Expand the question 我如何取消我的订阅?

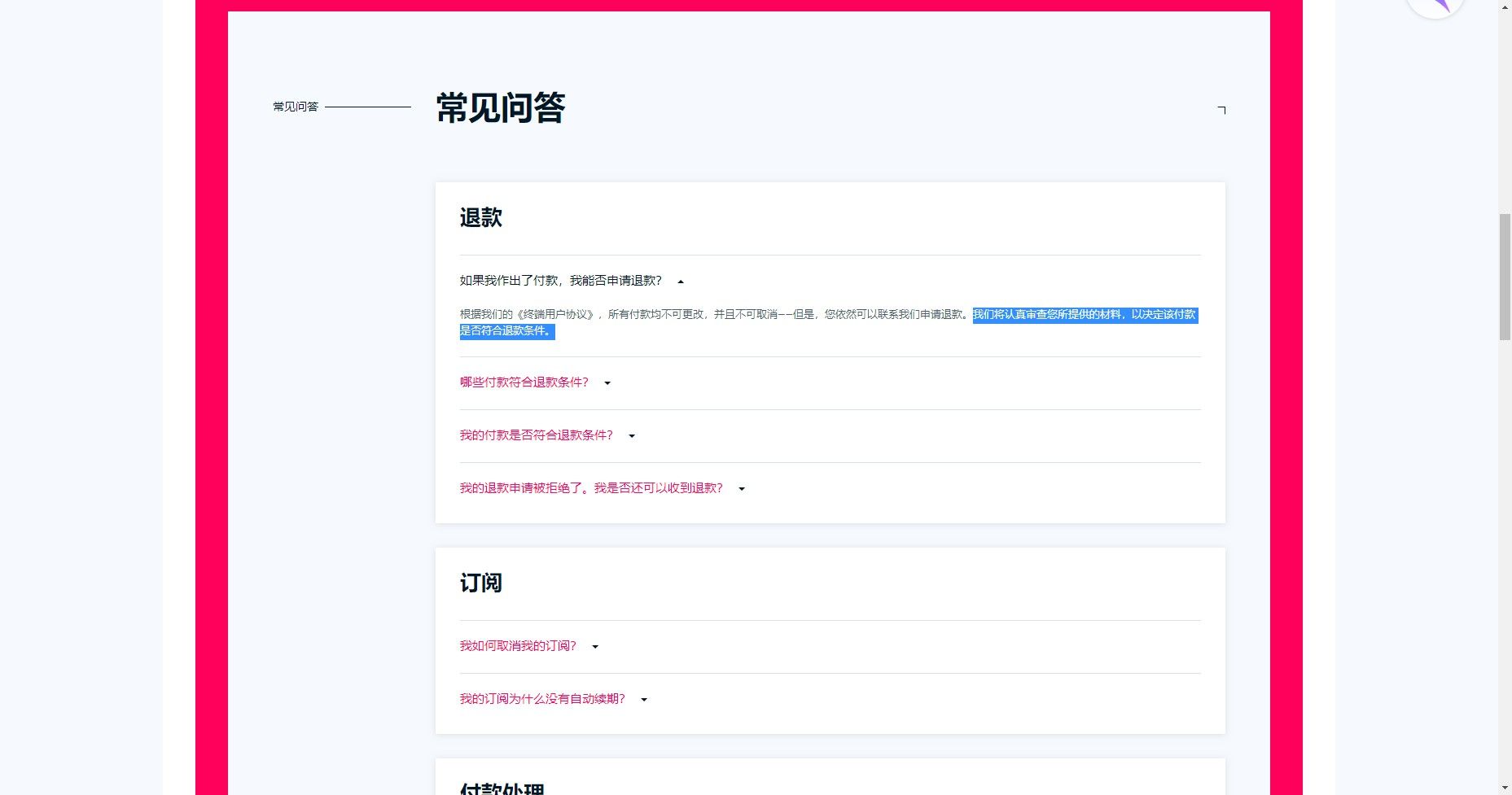click(594, 646)
